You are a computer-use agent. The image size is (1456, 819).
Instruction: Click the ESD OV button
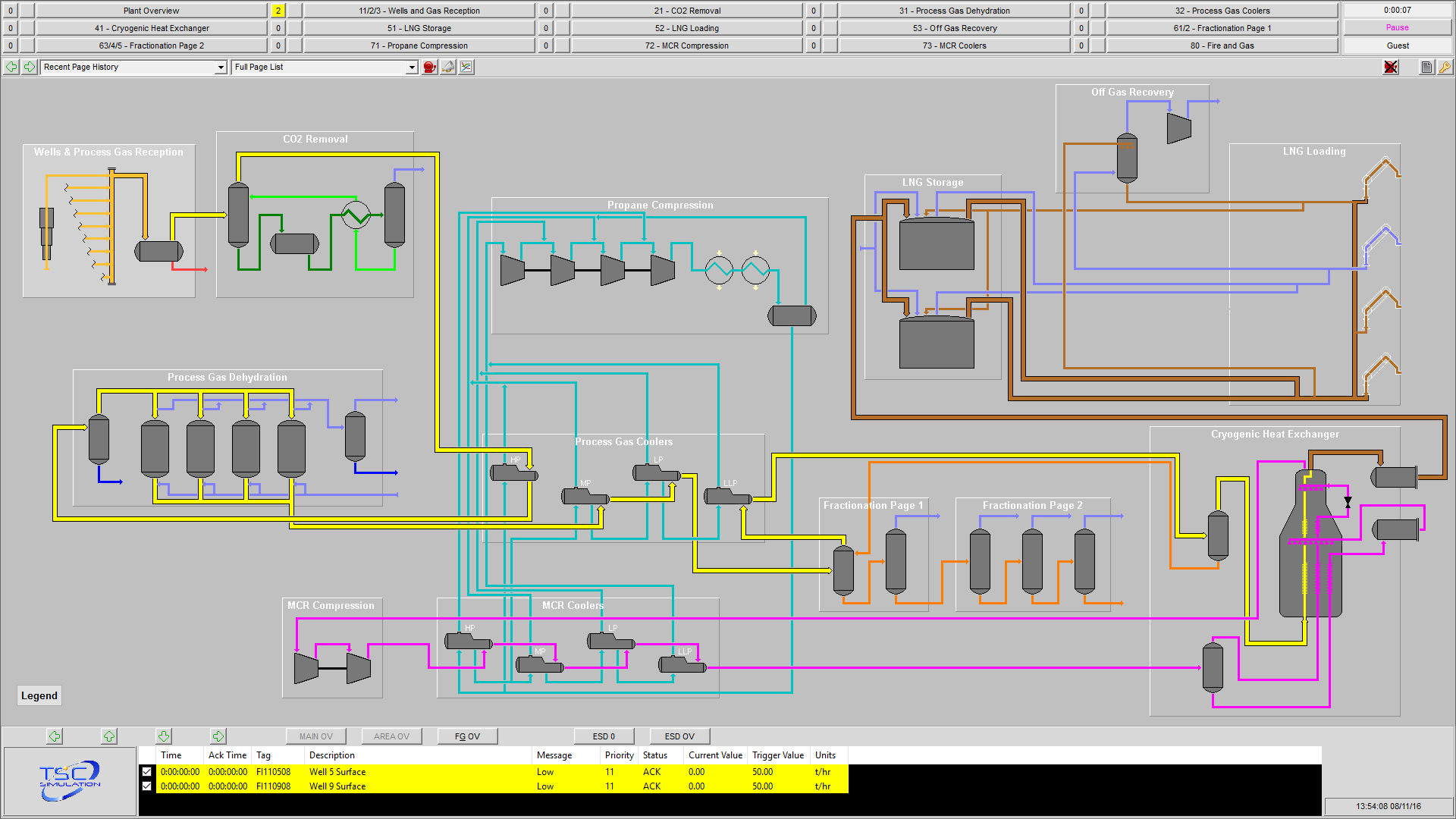[679, 736]
